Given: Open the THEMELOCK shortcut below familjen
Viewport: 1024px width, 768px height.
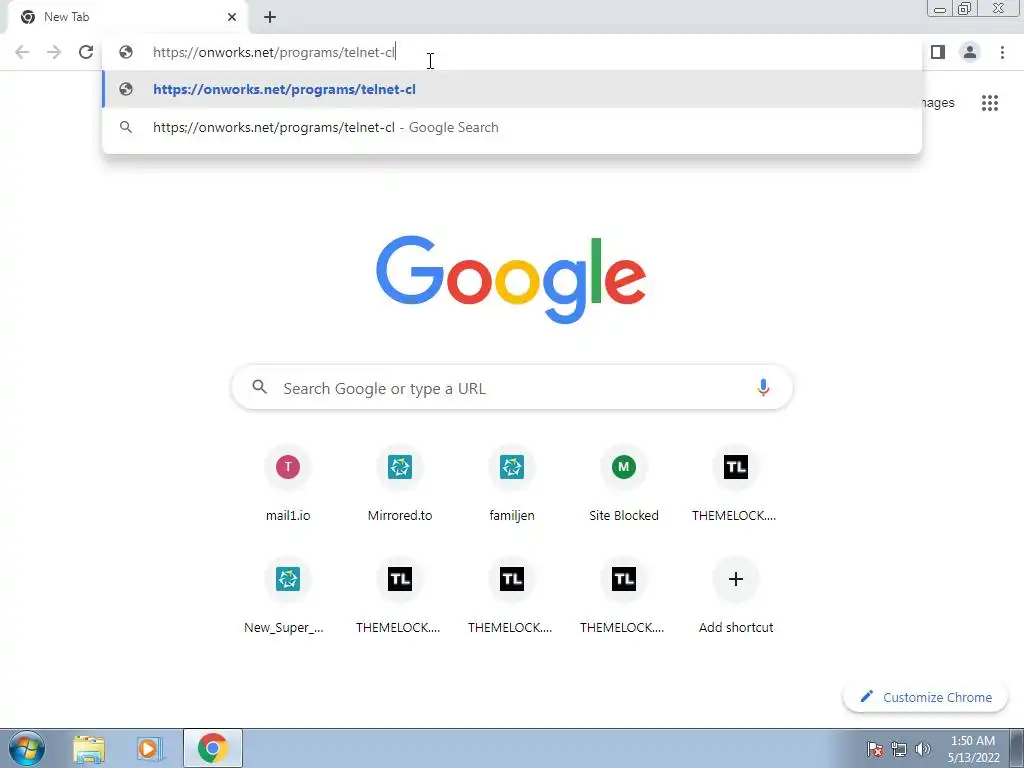Looking at the screenshot, I should [512, 596].
